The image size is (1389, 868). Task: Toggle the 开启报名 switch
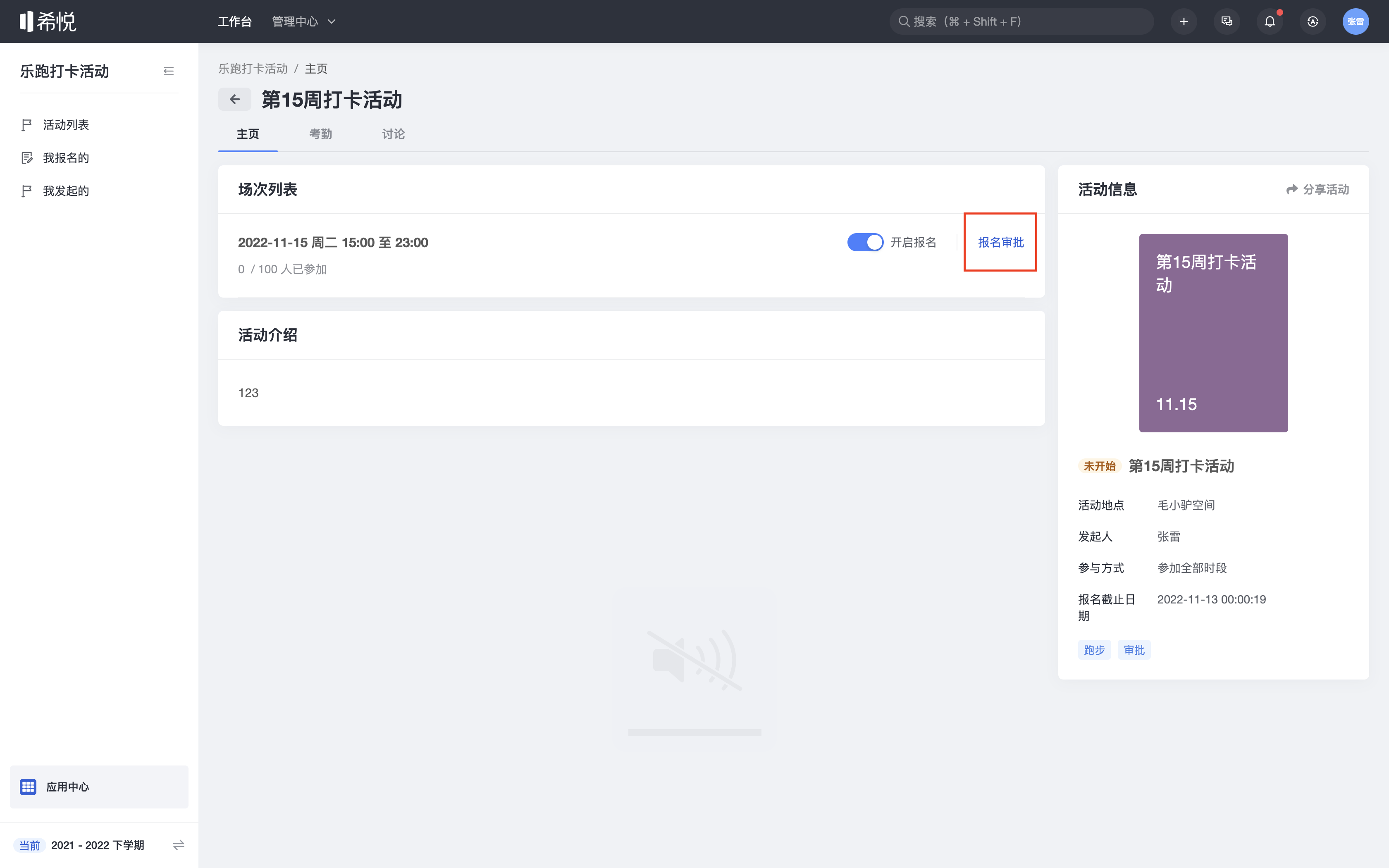(865, 242)
